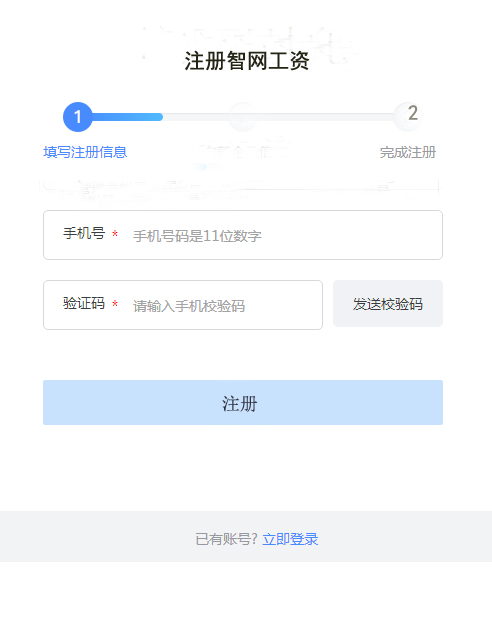Click the 已有账号? text

(x=227, y=539)
